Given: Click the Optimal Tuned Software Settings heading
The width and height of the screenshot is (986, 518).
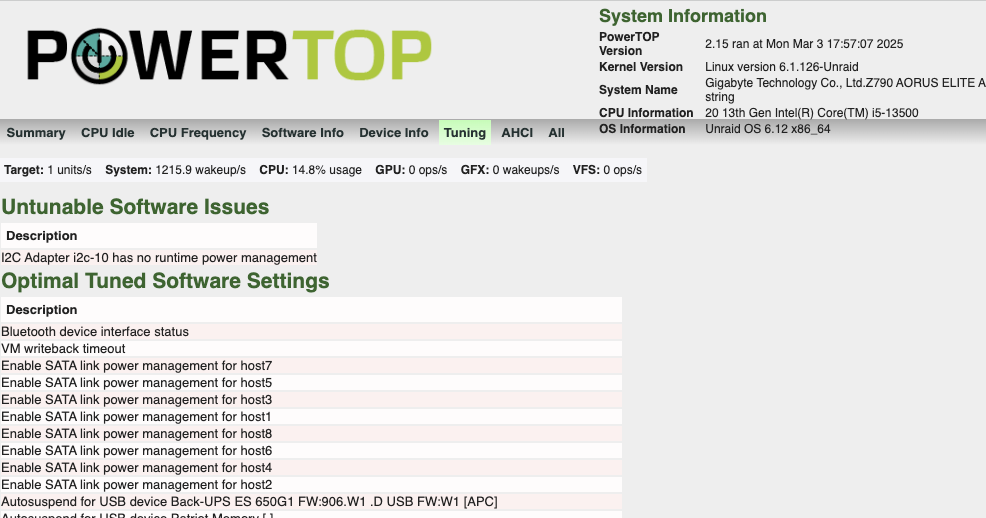Looking at the screenshot, I should (165, 281).
